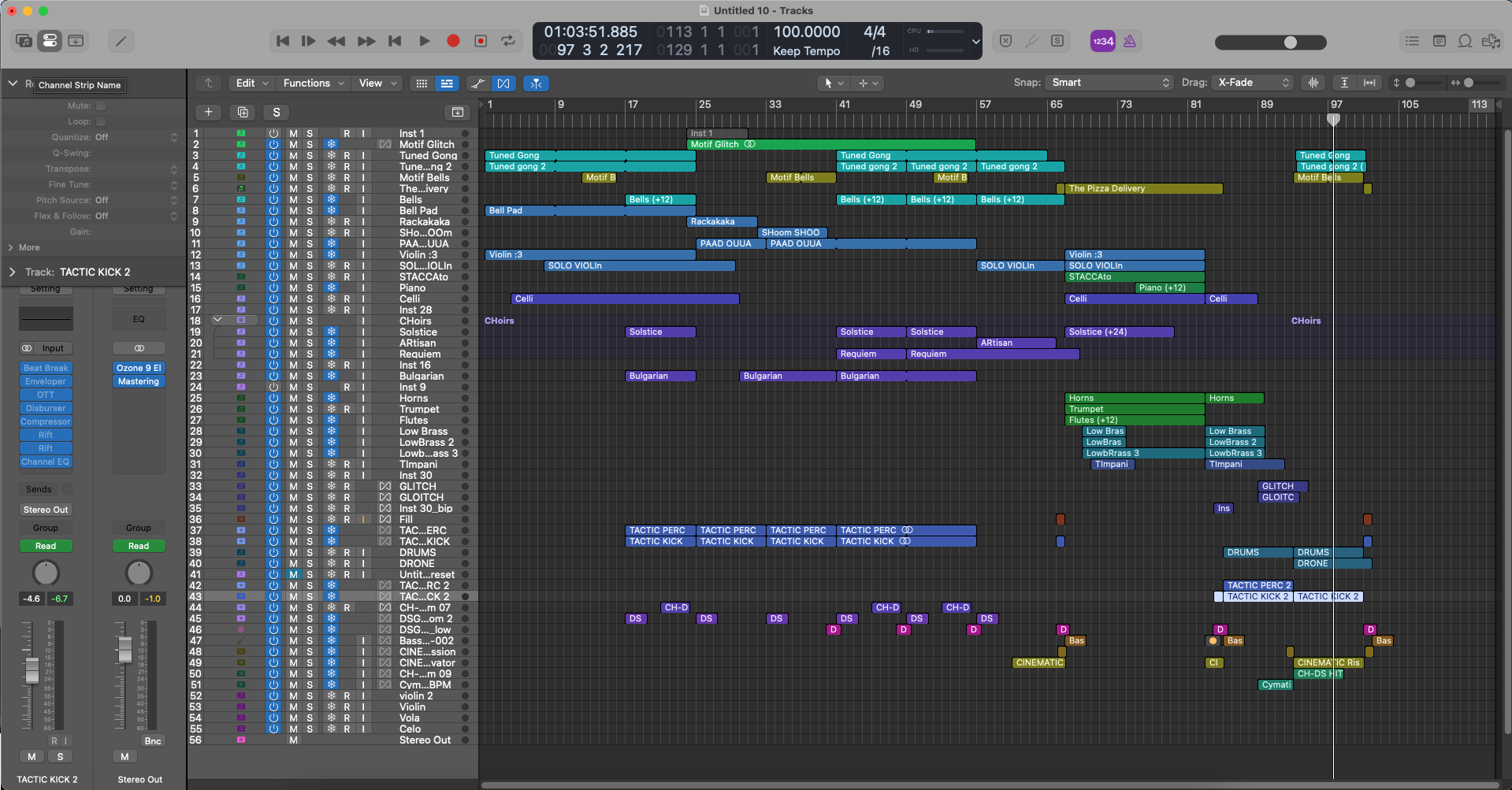Open the command-click tool menu
The height and width of the screenshot is (790, 1512).
pyautogui.click(x=867, y=83)
